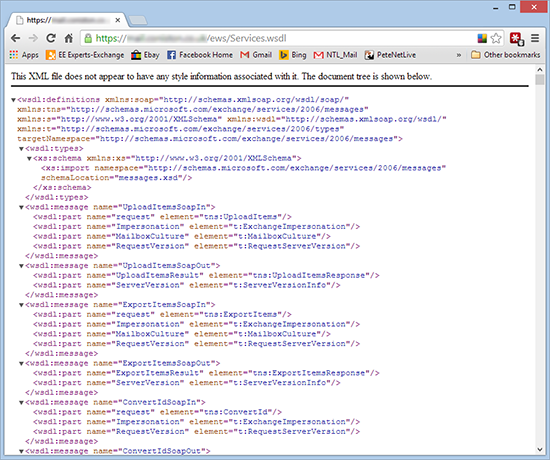Click the UploadItemsResult part line

pyautogui.click(x=206, y=275)
